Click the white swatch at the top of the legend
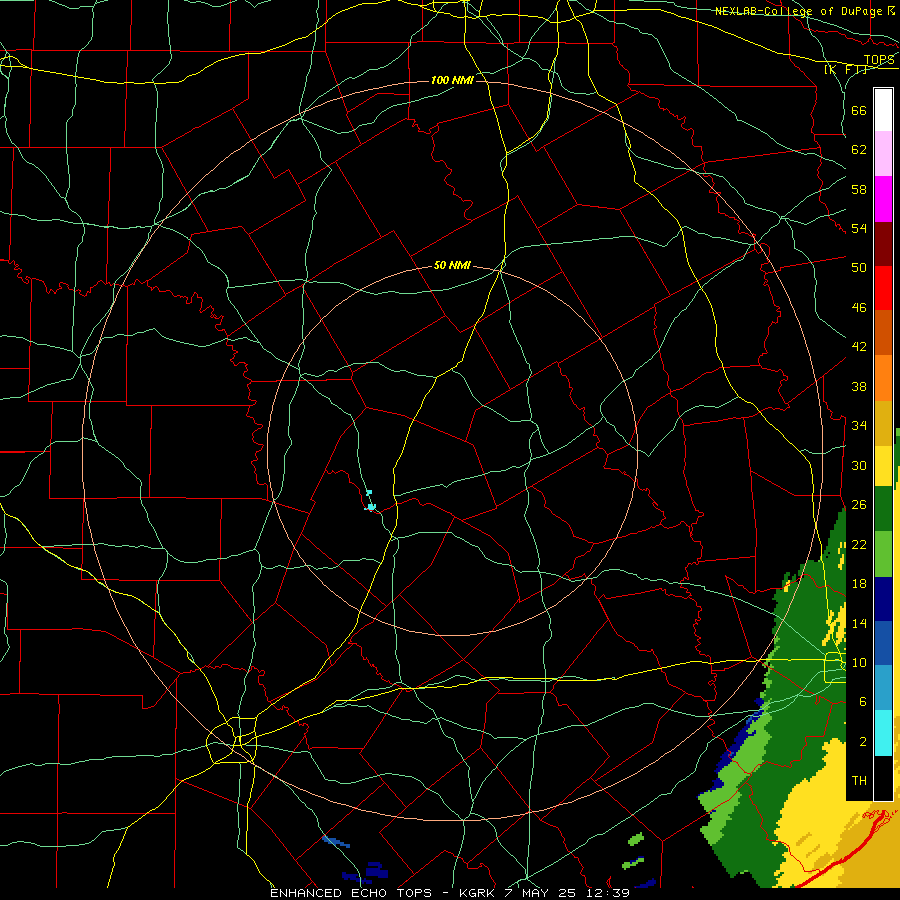900x900 pixels. [x=883, y=110]
